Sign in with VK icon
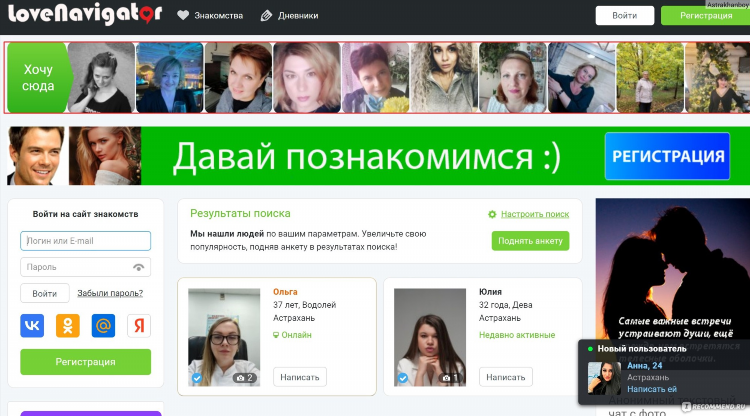This screenshot has height=416, width=750. (x=32, y=326)
